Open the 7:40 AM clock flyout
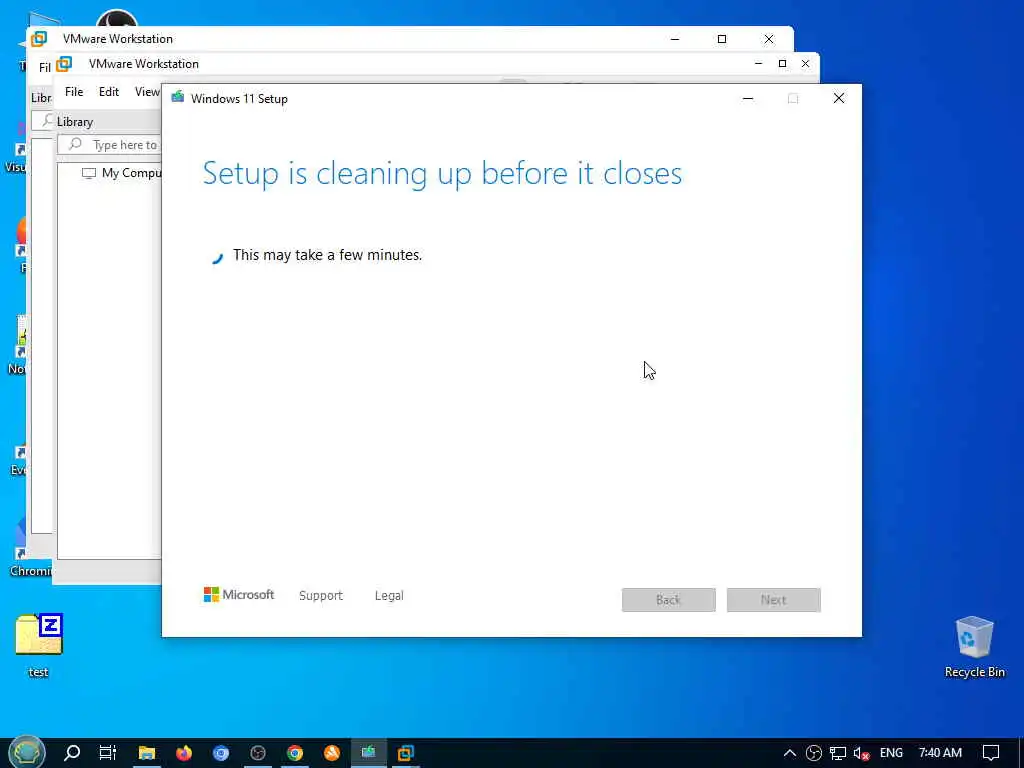The width and height of the screenshot is (1024, 768). click(940, 753)
